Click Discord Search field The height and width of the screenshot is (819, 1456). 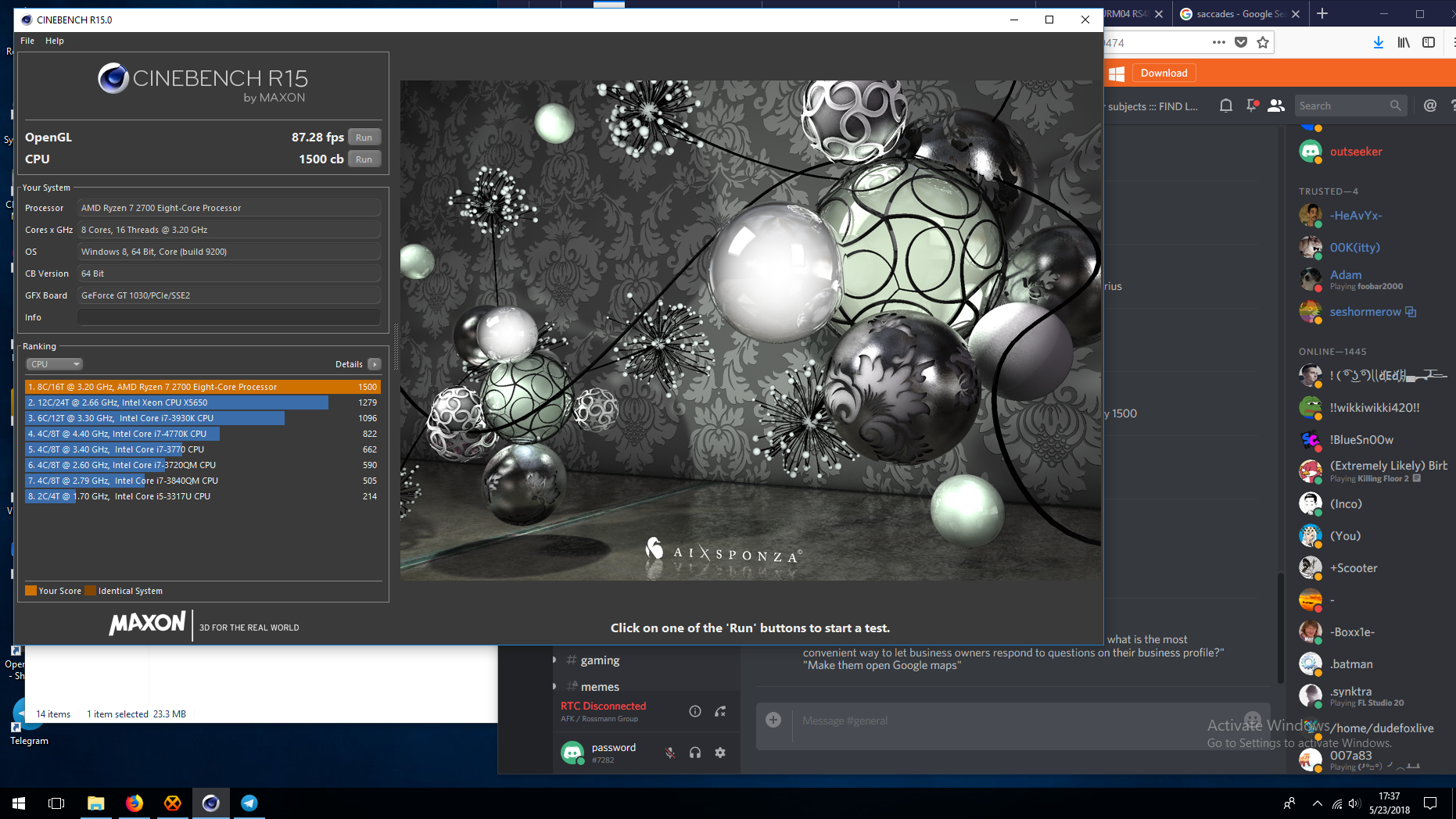(1350, 106)
